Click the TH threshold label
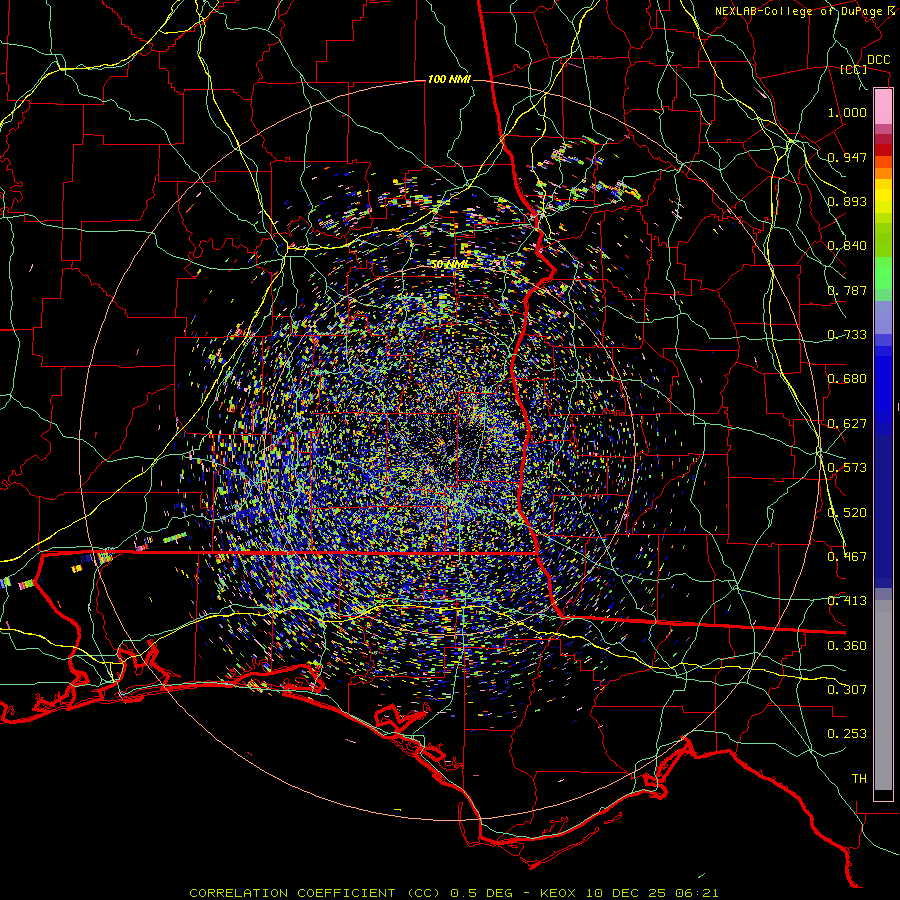The width and height of the screenshot is (900, 900). (859, 779)
